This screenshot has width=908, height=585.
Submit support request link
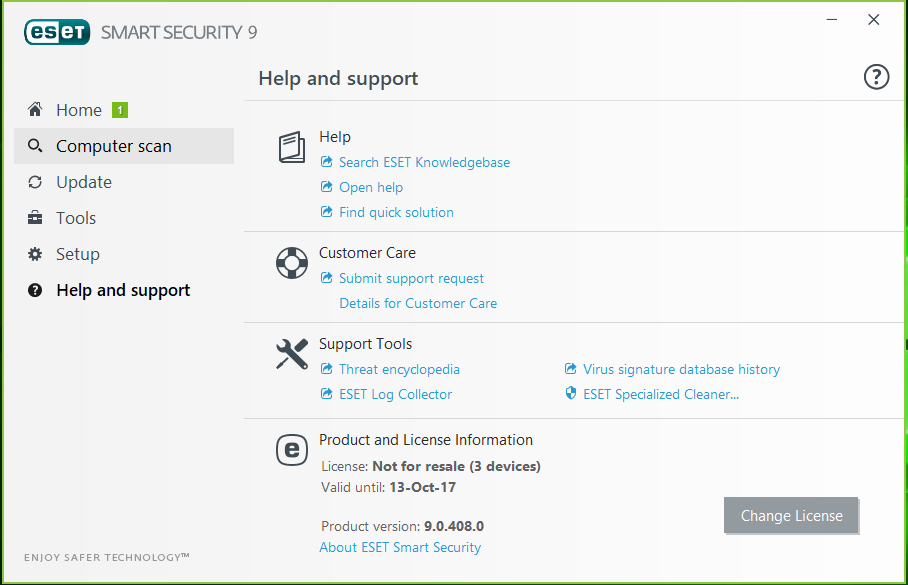(x=411, y=278)
